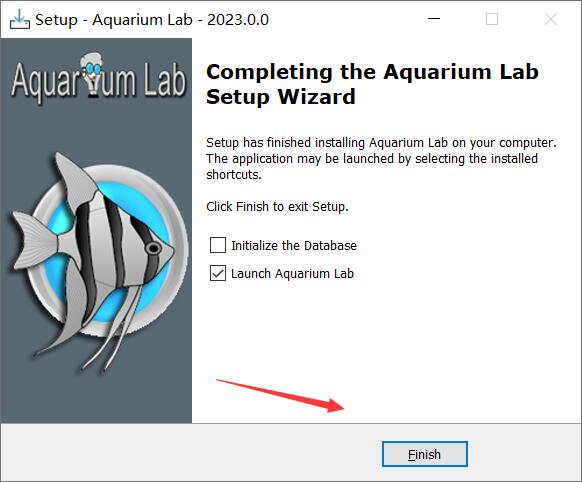Image resolution: width=582 pixels, height=482 pixels.
Task: Click the "Launch Aquarium Lab" label text
Action: 292,273
